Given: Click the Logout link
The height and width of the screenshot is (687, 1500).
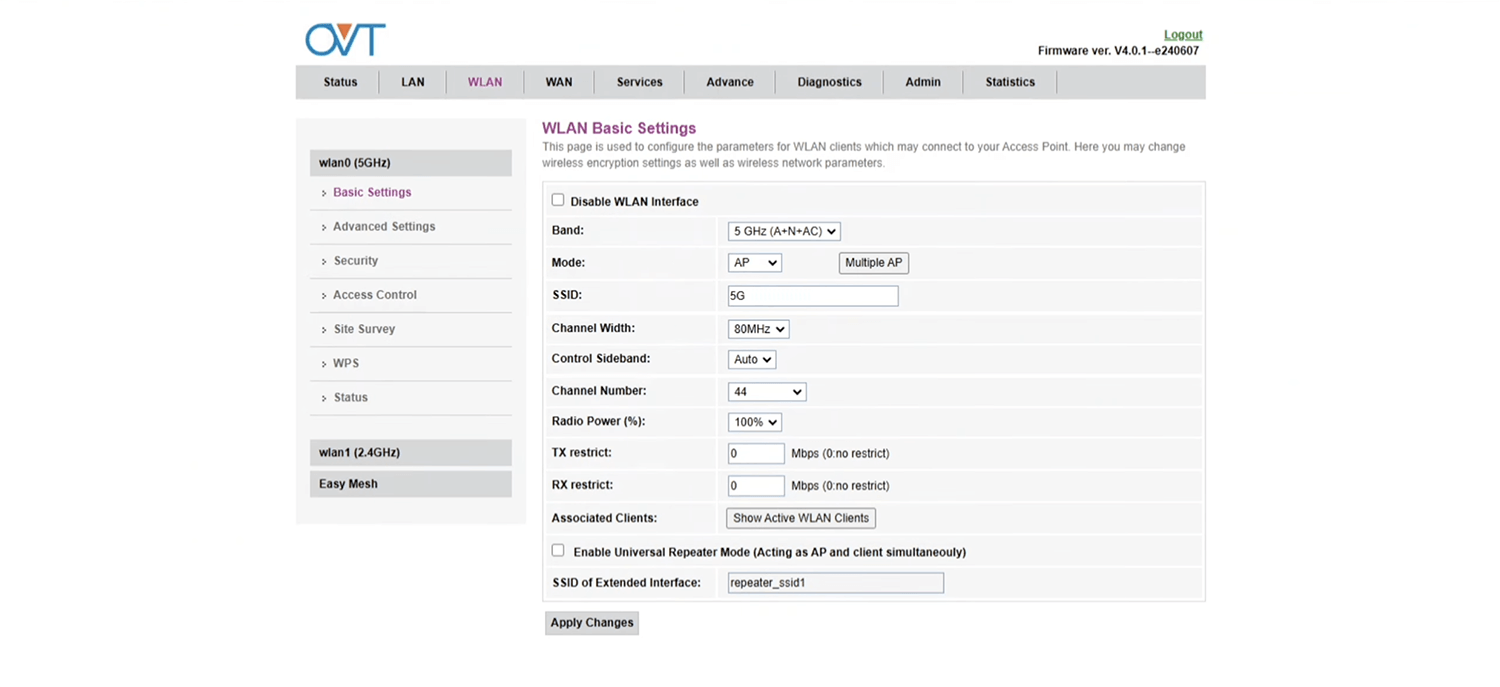Looking at the screenshot, I should [x=1183, y=35].
